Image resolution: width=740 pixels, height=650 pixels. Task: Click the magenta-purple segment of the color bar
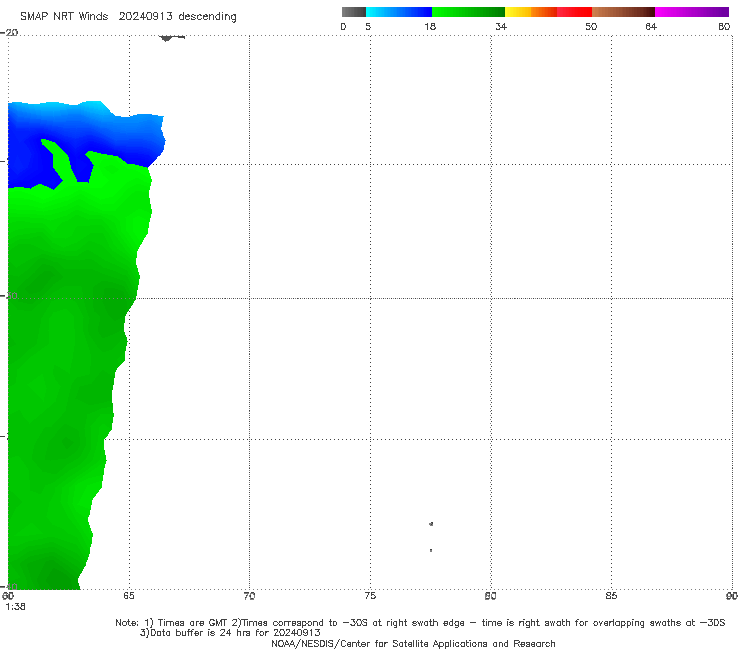pos(692,12)
